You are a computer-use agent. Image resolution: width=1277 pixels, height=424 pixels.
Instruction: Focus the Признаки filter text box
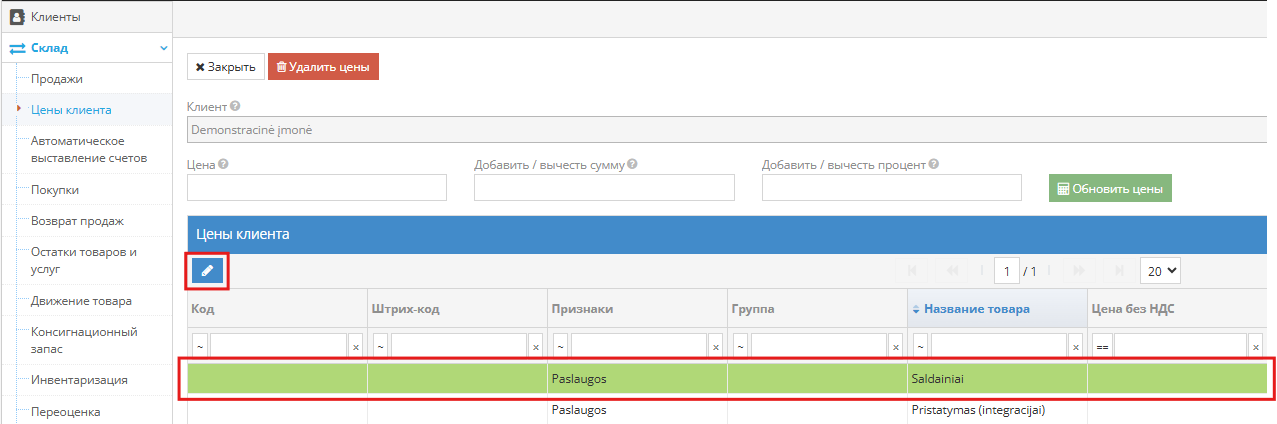pyautogui.click(x=639, y=346)
